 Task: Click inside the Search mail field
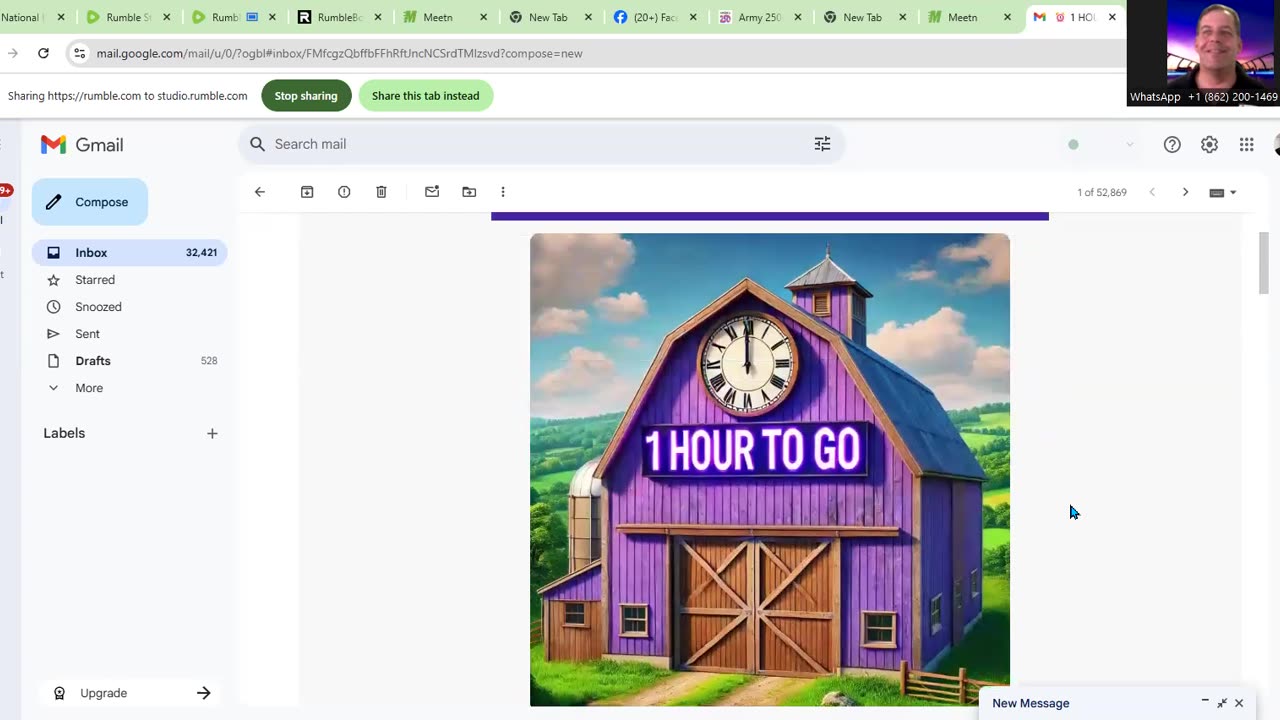(x=540, y=144)
